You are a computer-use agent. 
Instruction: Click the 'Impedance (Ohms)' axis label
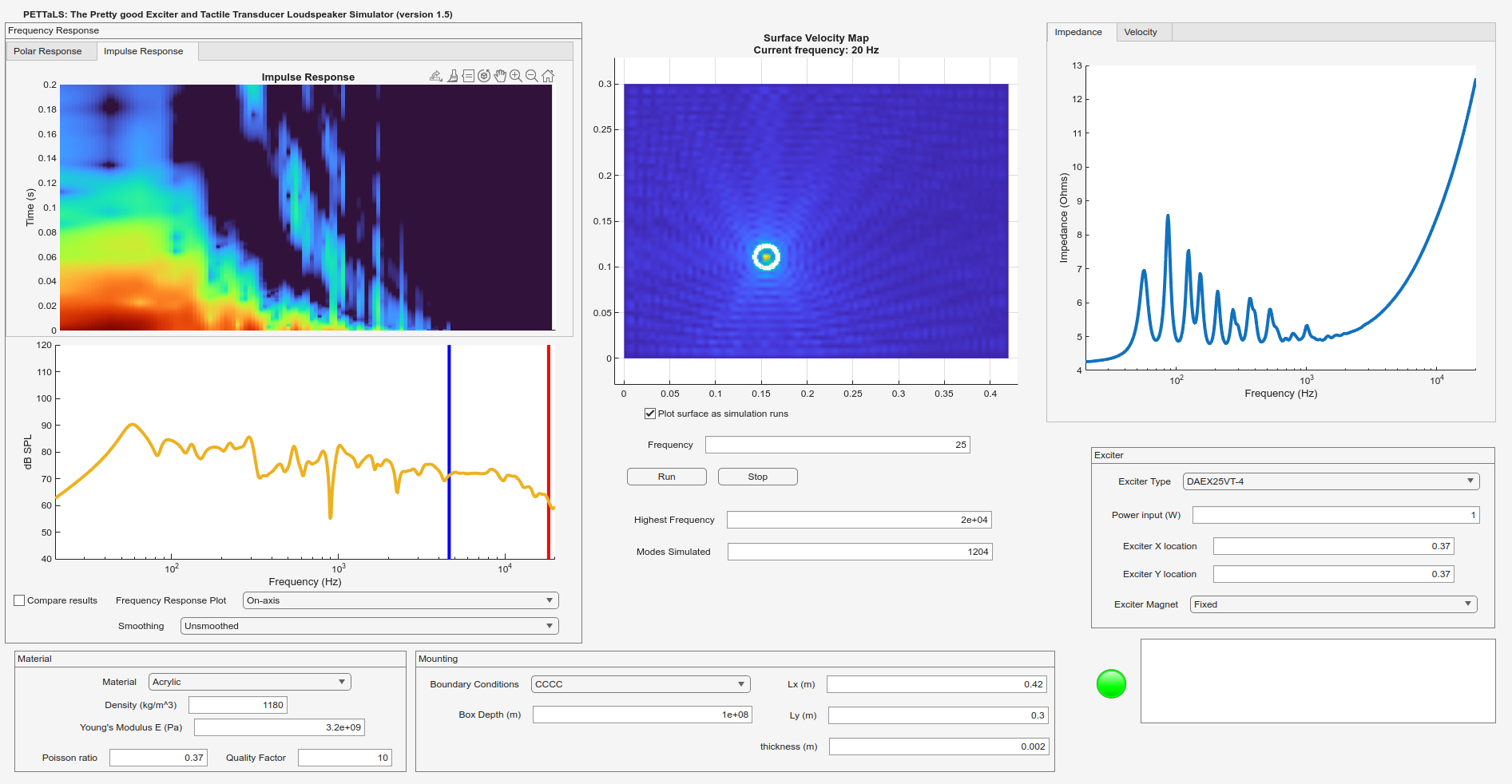[x=1063, y=218]
